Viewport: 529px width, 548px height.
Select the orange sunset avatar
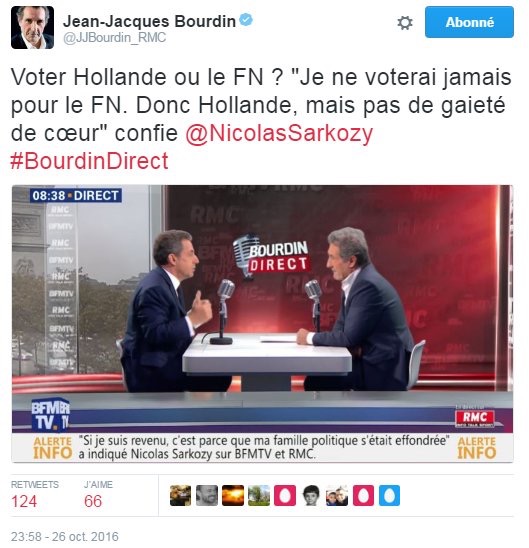click(233, 496)
